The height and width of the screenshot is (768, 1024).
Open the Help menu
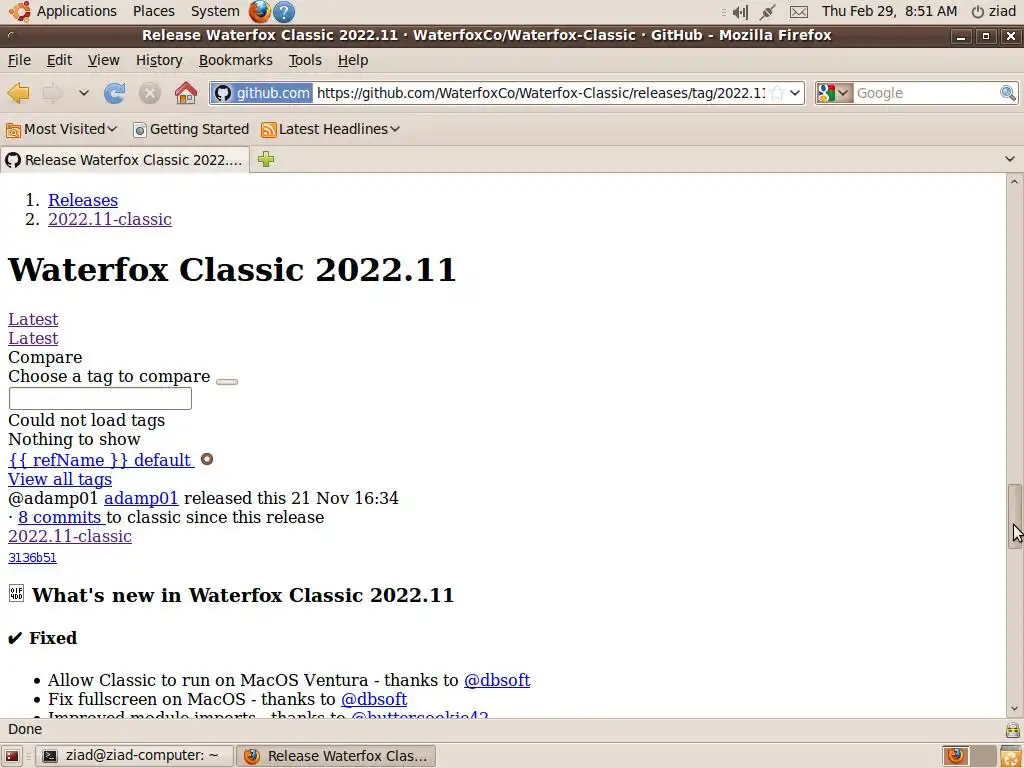point(353,60)
